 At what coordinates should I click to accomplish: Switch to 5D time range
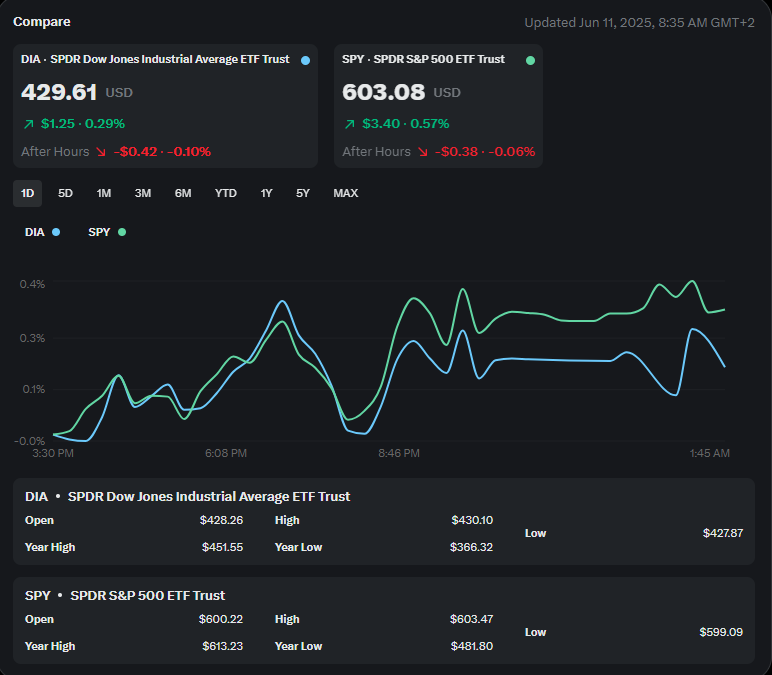pyautogui.click(x=65, y=193)
